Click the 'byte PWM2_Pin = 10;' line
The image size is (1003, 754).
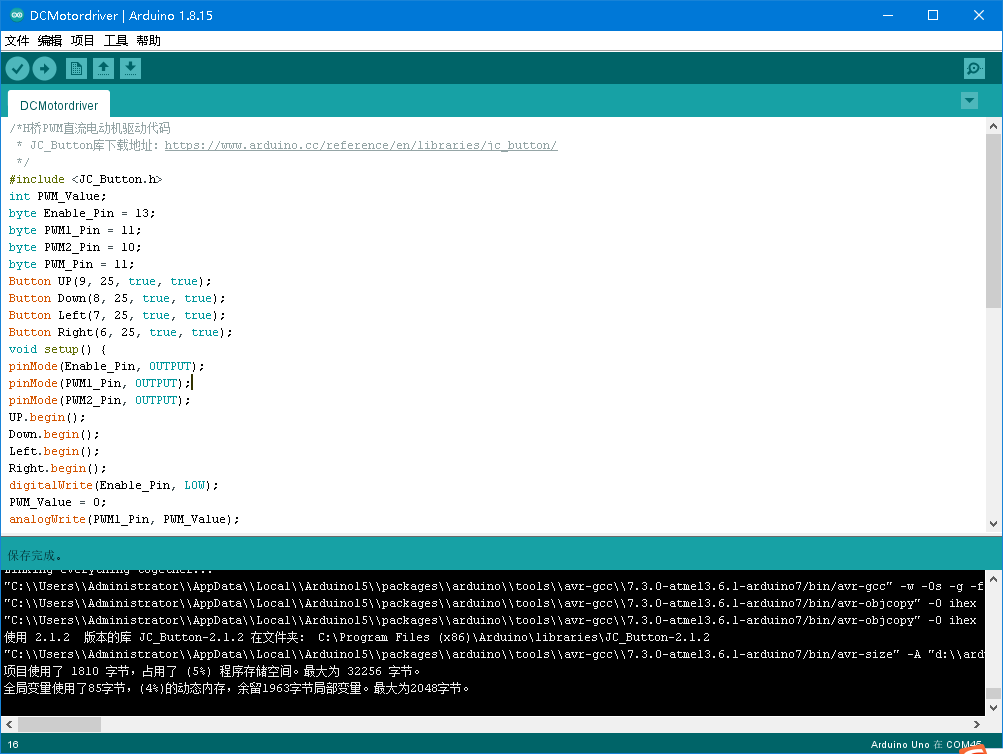[x=75, y=247]
